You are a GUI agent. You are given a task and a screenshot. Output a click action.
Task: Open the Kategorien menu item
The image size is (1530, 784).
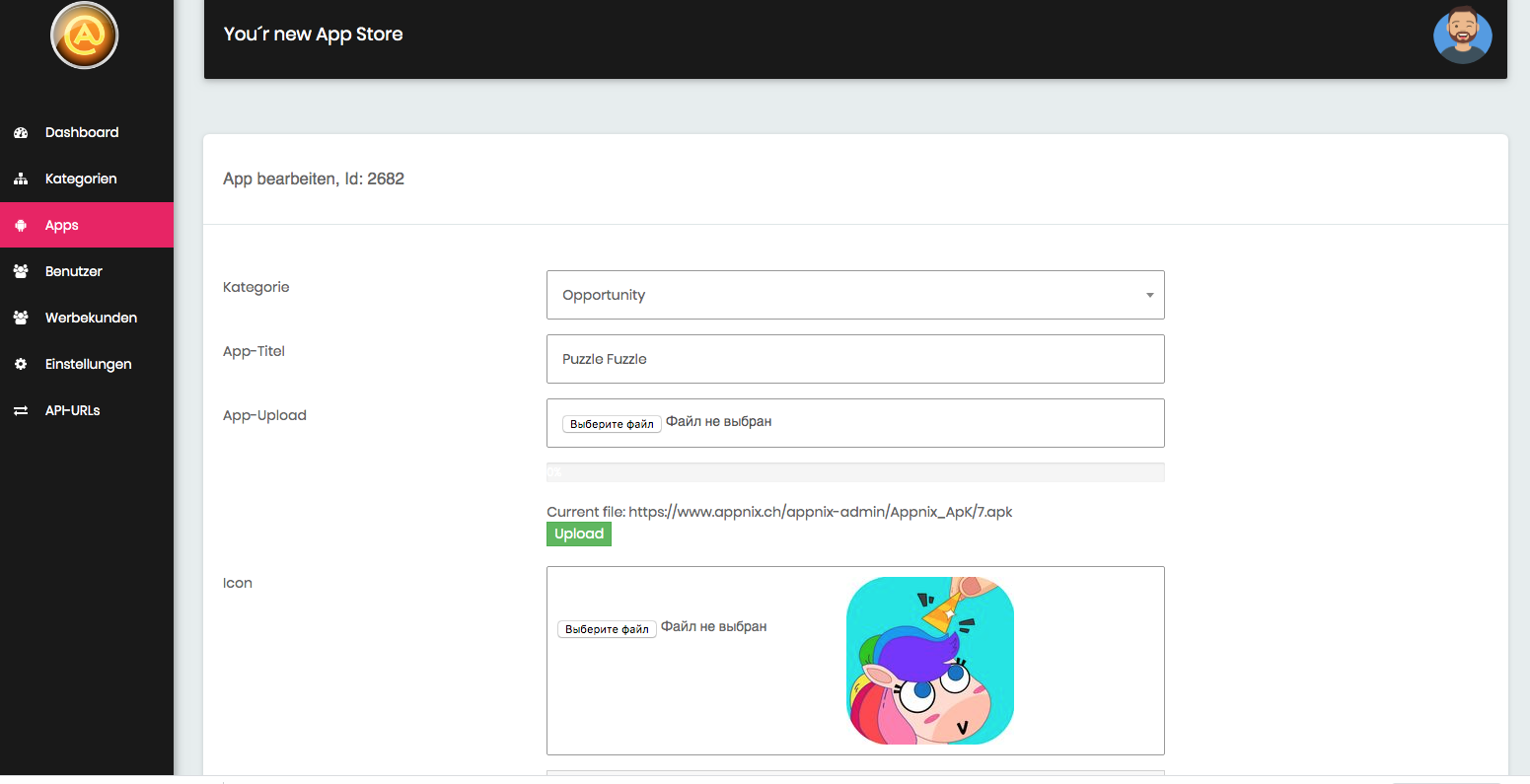pyautogui.click(x=81, y=179)
